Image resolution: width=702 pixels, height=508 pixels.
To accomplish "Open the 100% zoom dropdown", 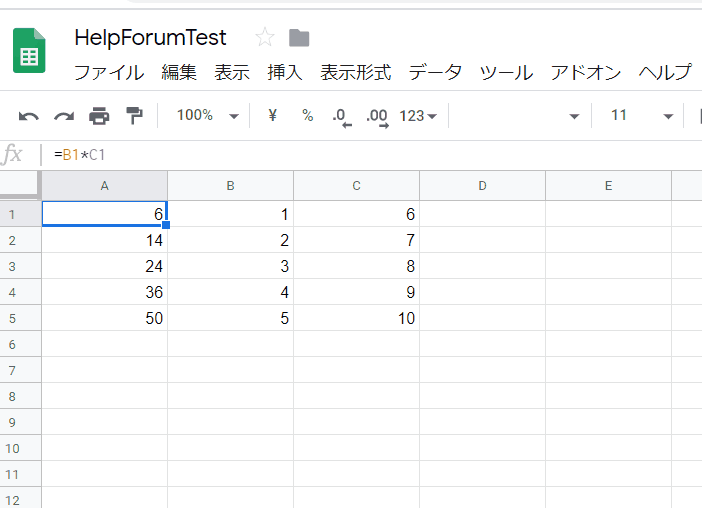I will tap(208, 115).
